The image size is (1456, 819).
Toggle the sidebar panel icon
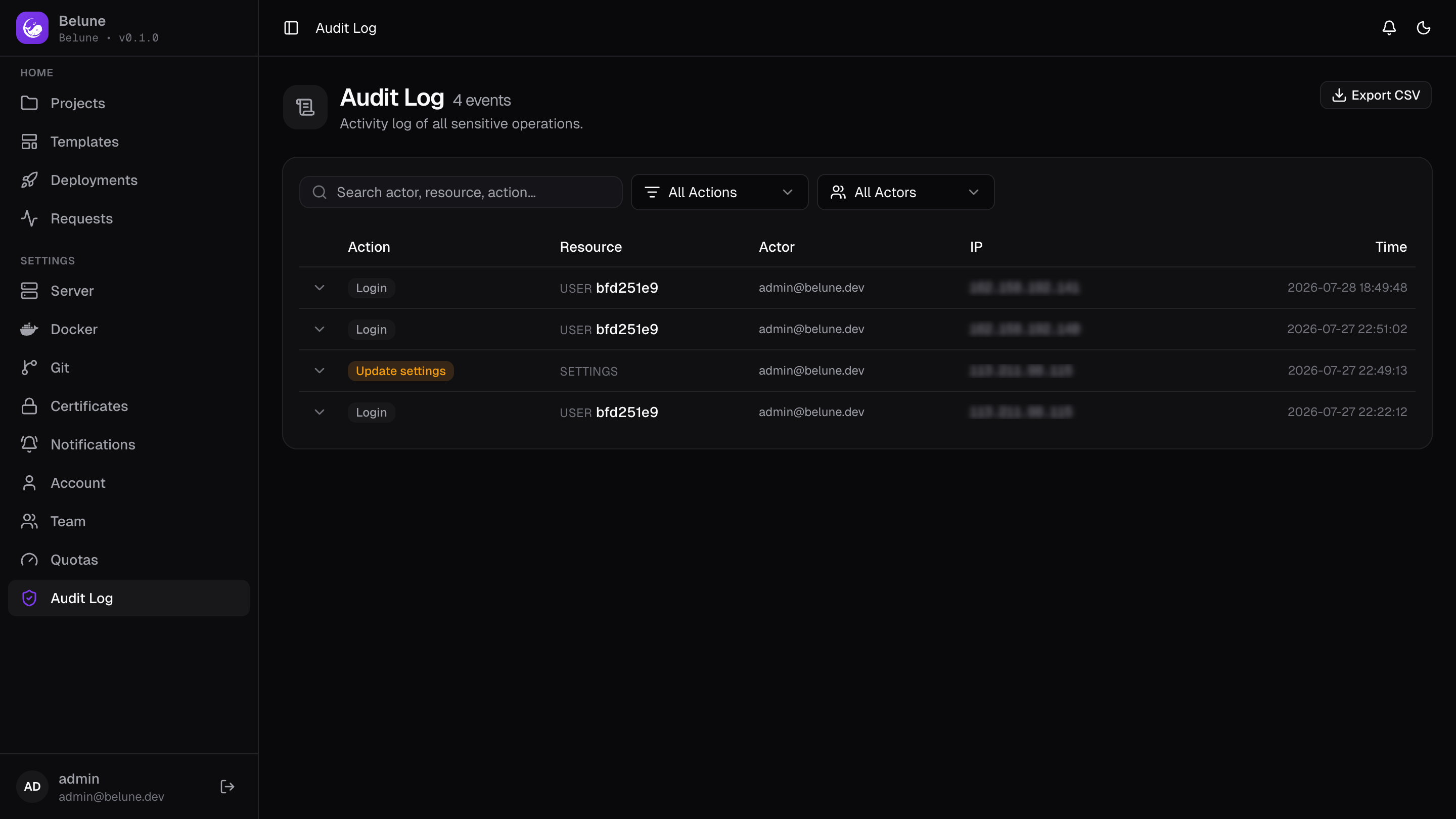tap(291, 28)
